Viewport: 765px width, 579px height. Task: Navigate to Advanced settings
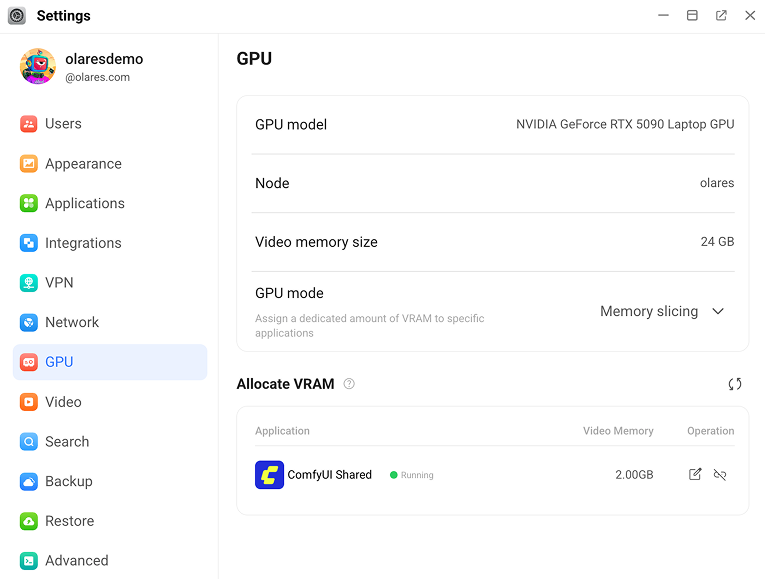coord(76,561)
